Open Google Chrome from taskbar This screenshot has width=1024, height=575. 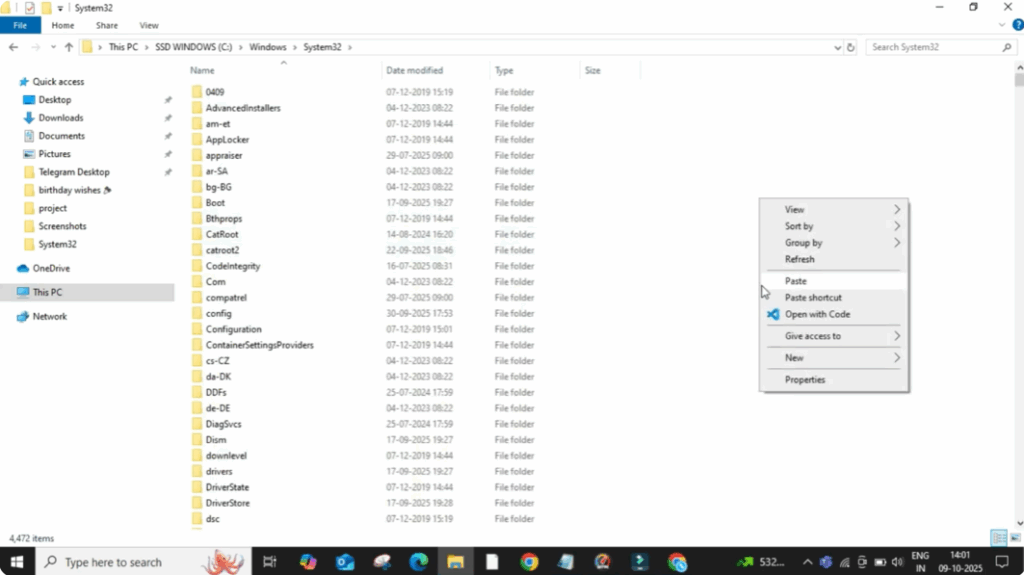[529, 562]
